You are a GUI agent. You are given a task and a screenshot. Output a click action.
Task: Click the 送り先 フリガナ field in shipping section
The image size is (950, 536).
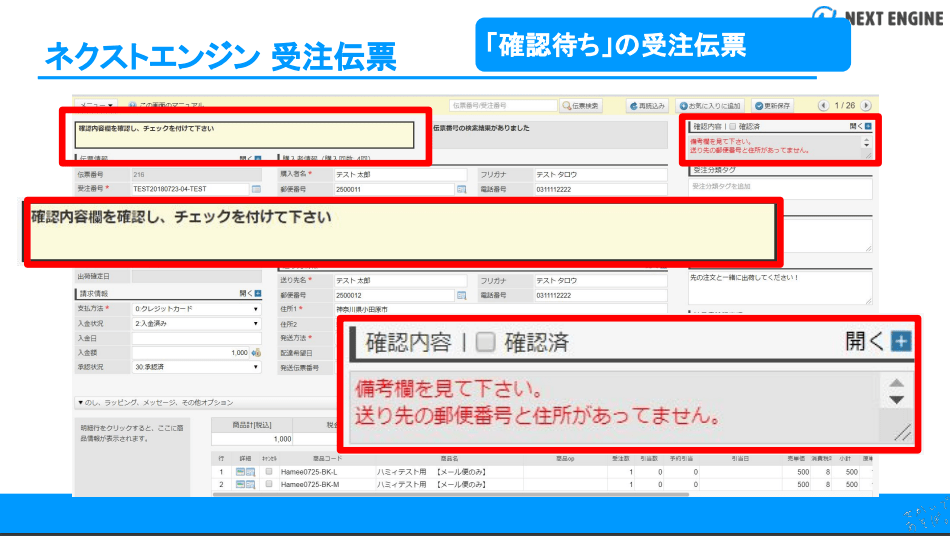pos(600,280)
